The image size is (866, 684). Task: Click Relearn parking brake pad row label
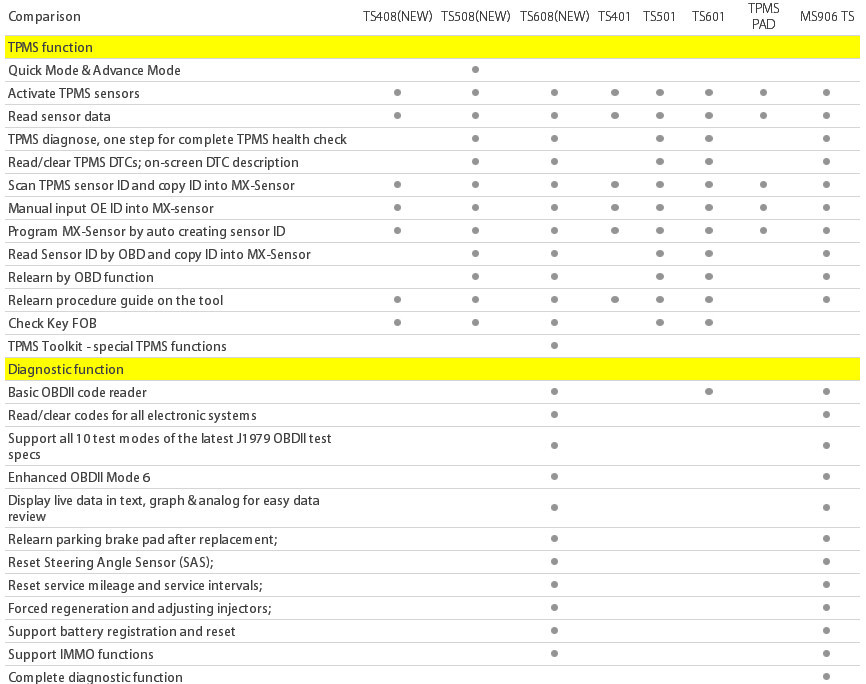tap(142, 539)
